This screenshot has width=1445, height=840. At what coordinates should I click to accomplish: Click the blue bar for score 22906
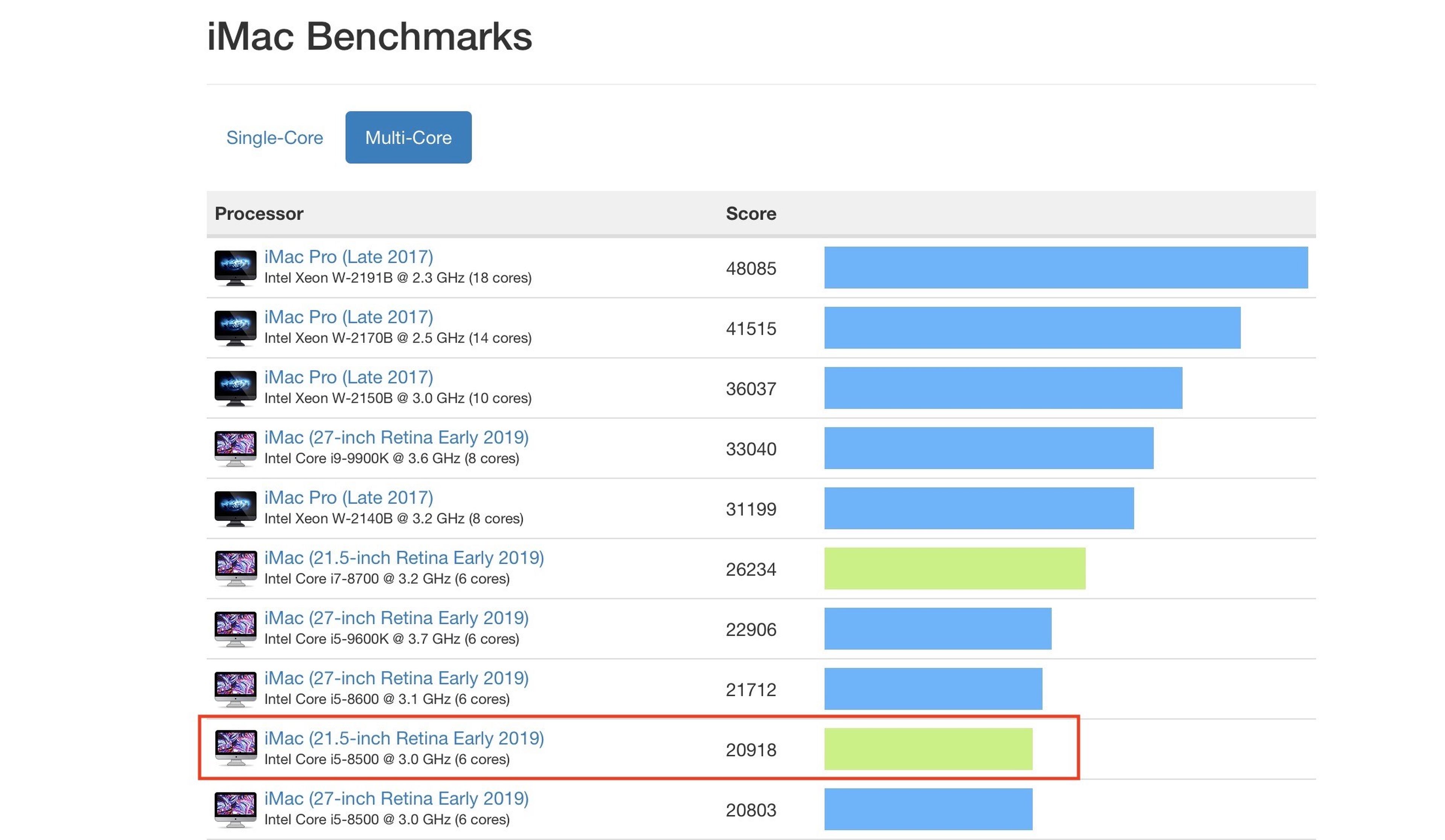[x=938, y=629]
